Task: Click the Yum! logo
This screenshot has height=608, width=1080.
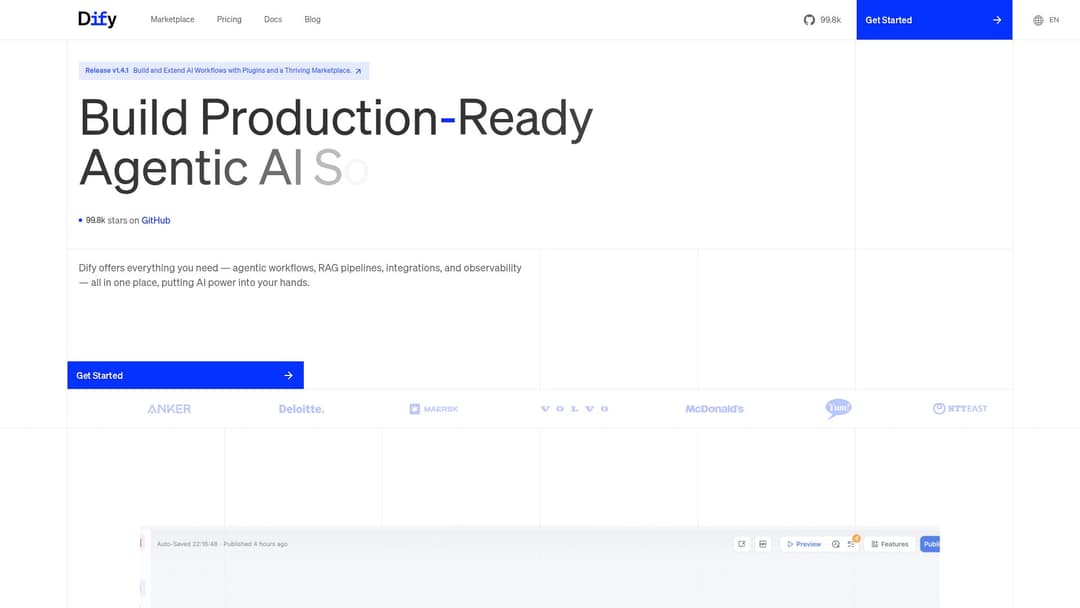Action: (x=838, y=408)
